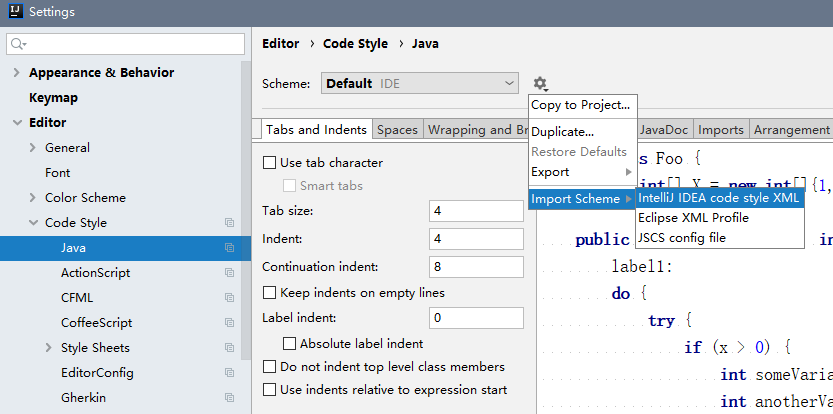Open Gherkin code style settings
This screenshot has height=414, width=833.
[x=83, y=398]
